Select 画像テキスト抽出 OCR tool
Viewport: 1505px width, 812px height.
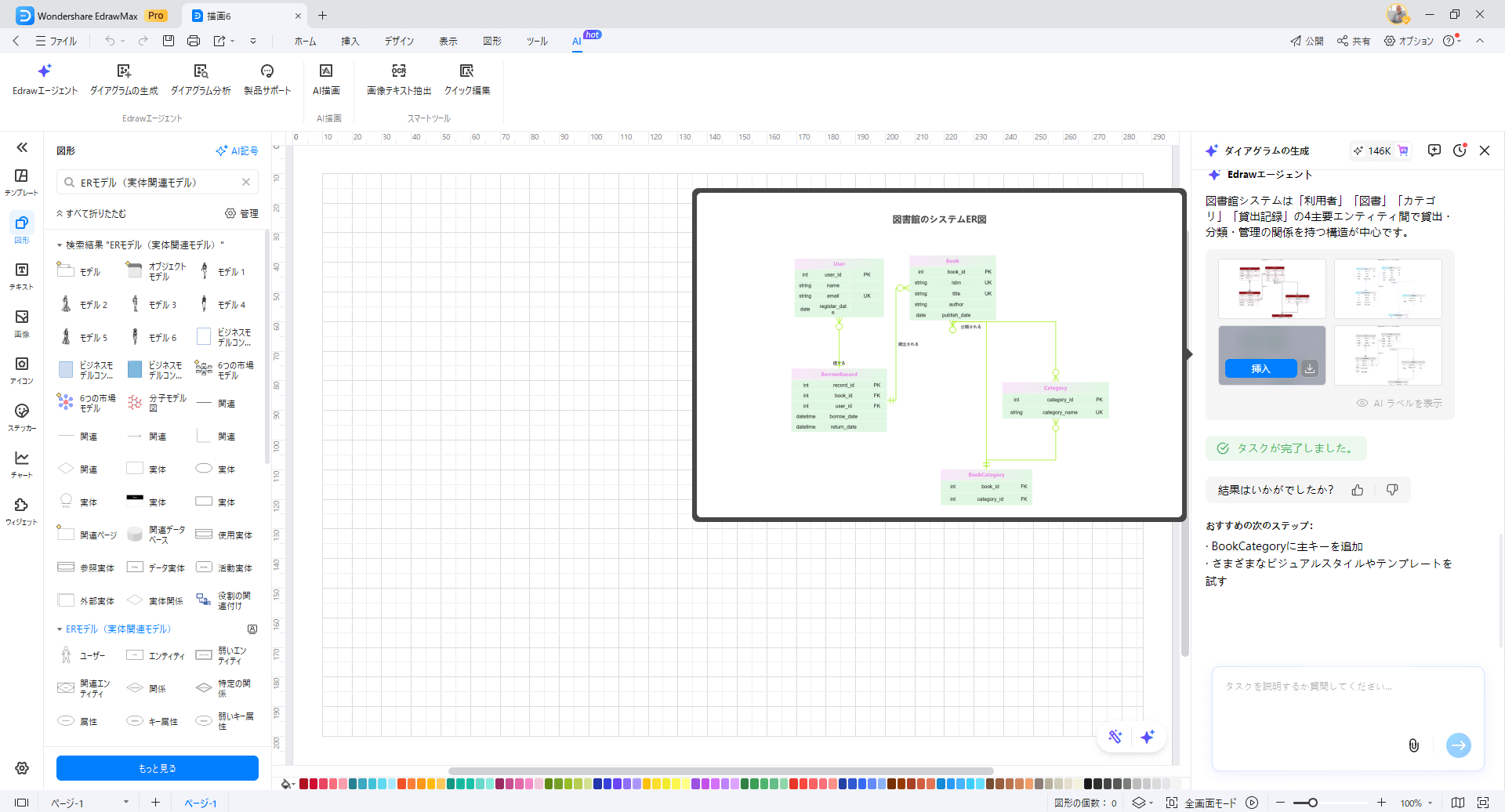[x=399, y=79]
